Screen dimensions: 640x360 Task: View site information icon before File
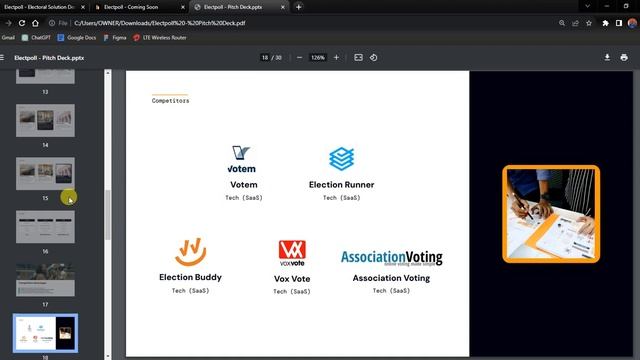click(x=52, y=23)
